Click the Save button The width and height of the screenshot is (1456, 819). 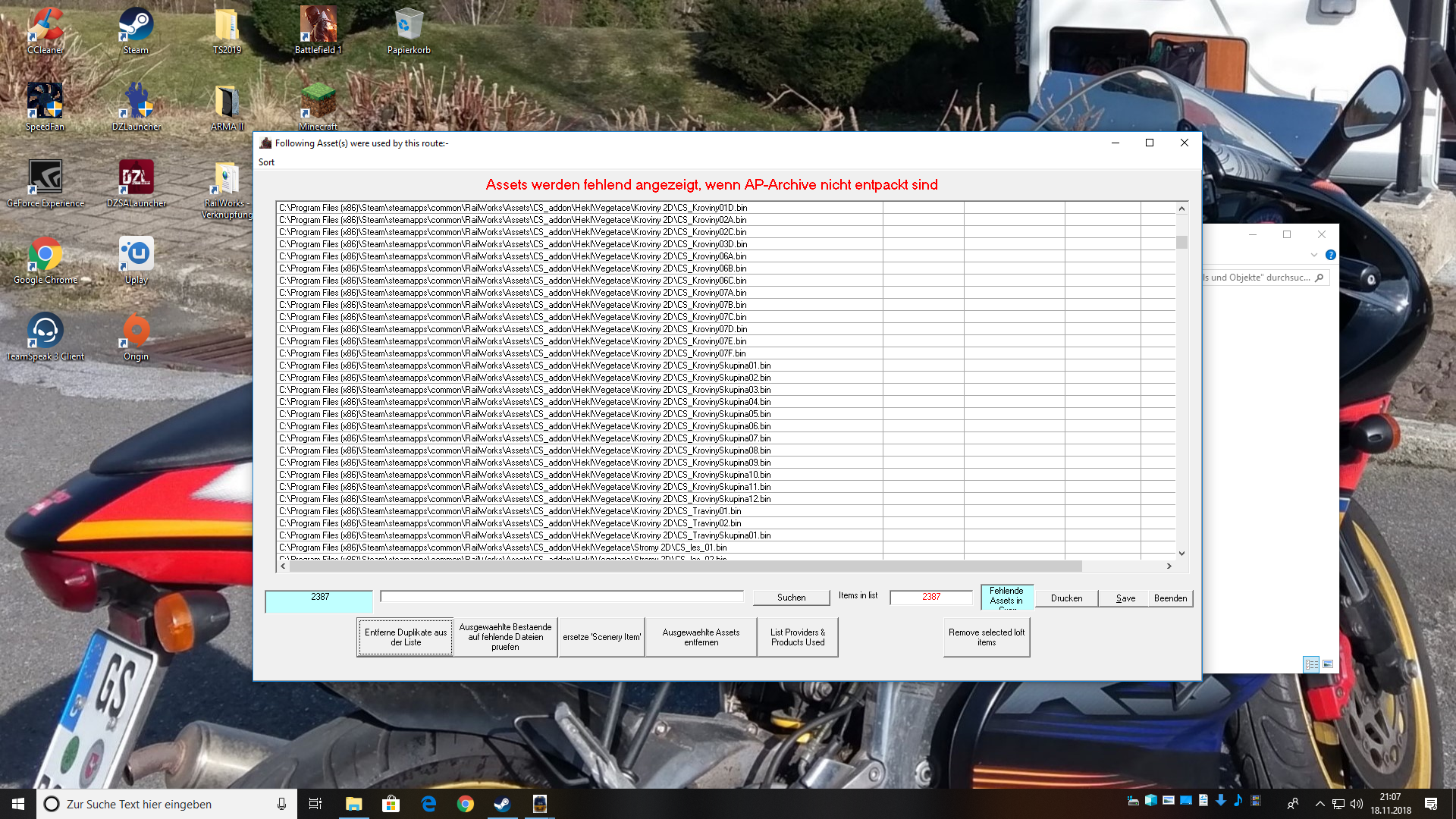tap(1125, 598)
